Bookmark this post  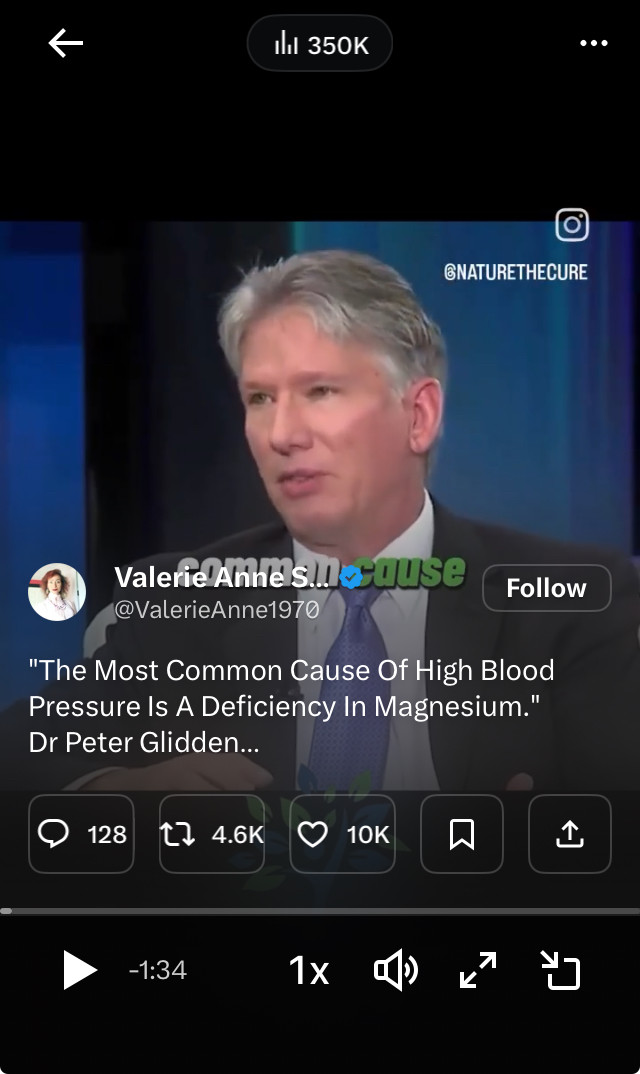pyautogui.click(x=462, y=834)
